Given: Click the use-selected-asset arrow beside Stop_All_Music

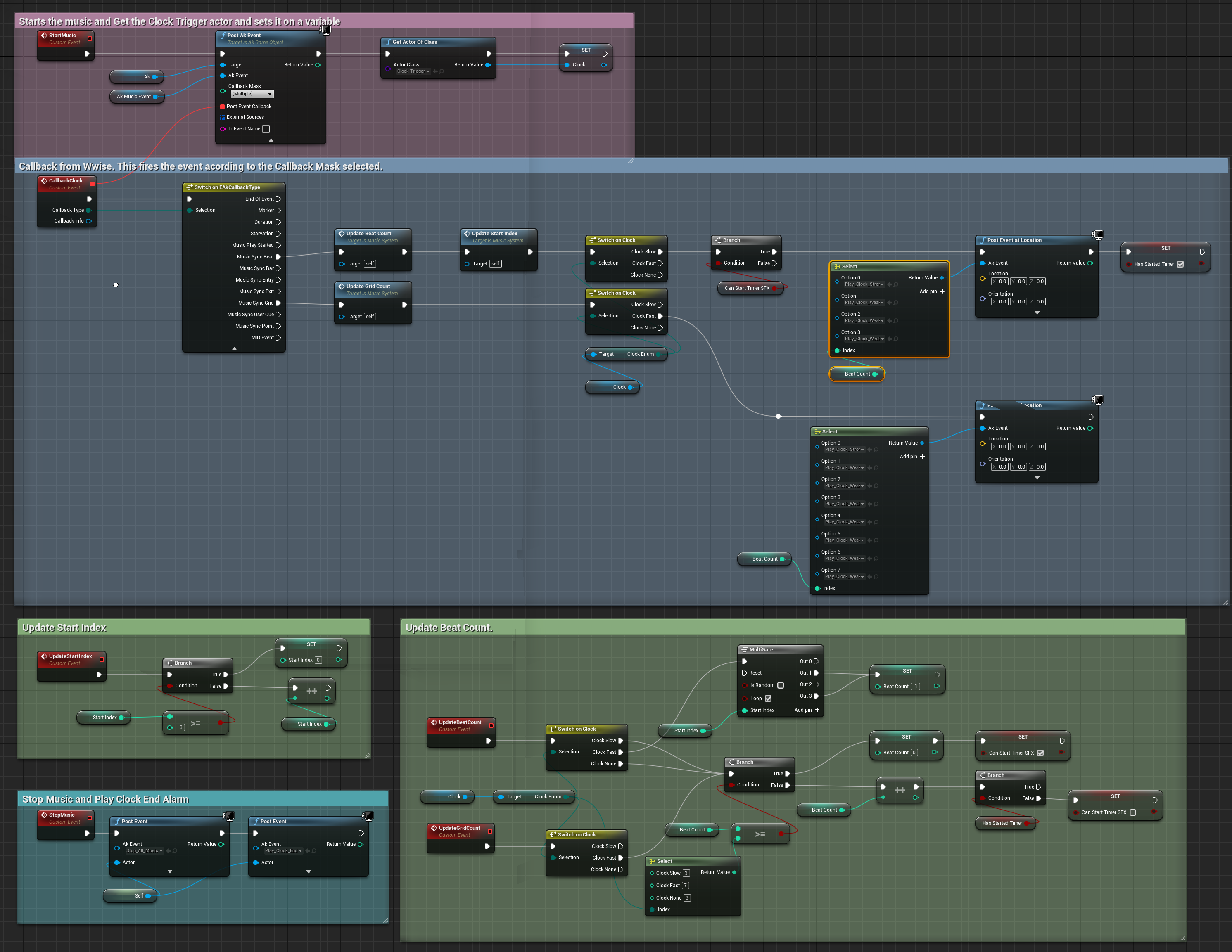Looking at the screenshot, I should 168,850.
